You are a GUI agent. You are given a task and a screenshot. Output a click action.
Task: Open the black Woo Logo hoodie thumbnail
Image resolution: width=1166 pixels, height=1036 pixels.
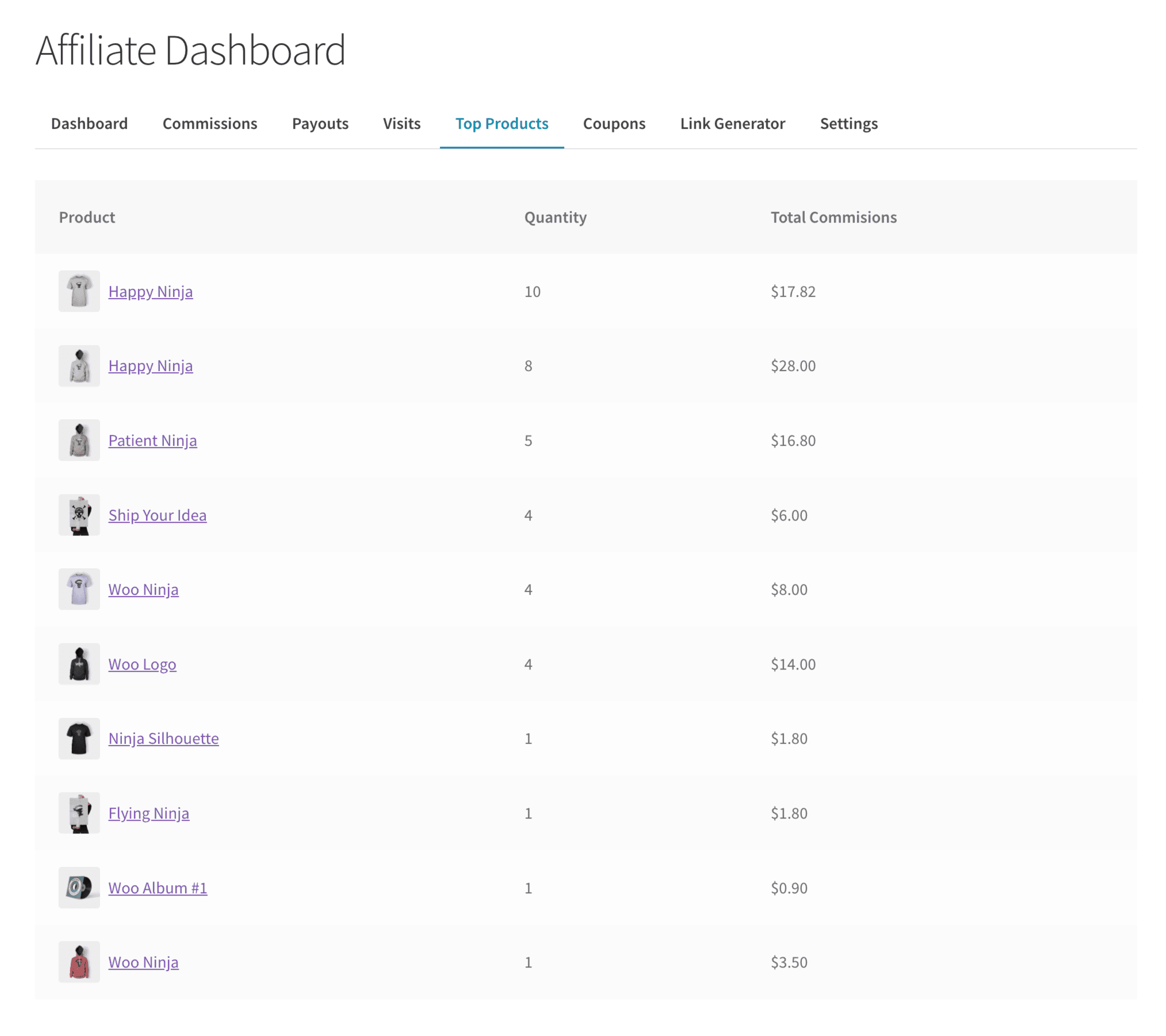pyautogui.click(x=79, y=664)
